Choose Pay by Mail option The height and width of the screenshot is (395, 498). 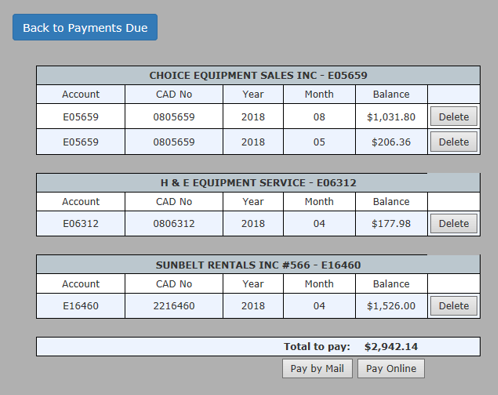tap(317, 368)
